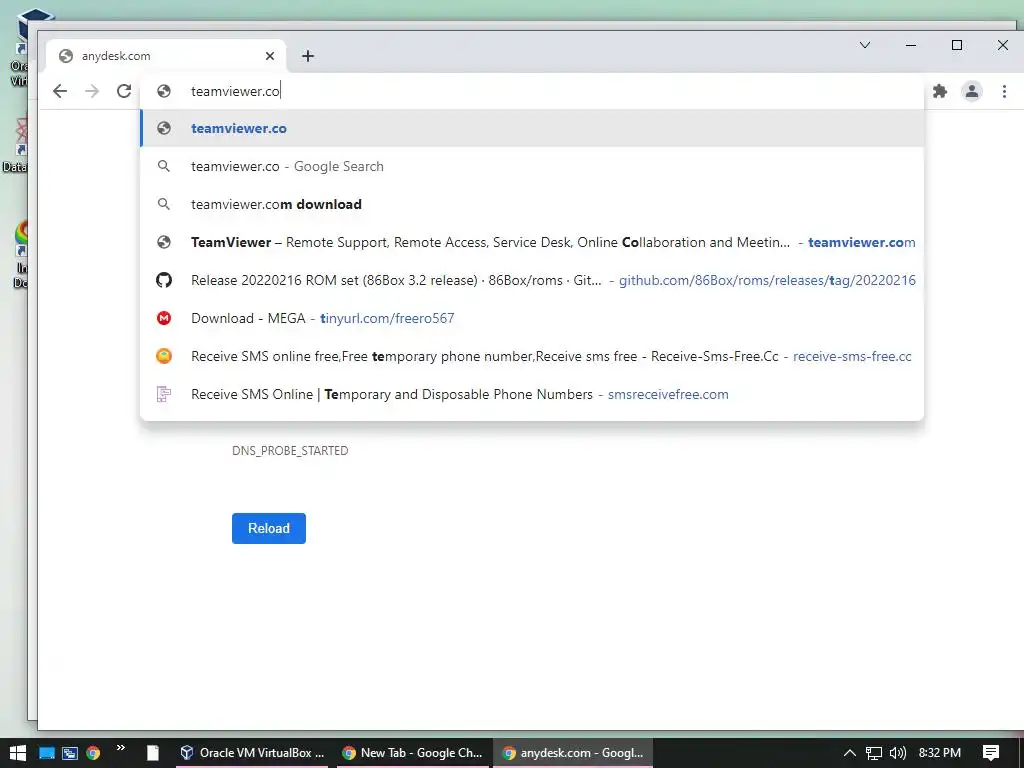Screen dimensions: 1024x768
Task: Click the pinned Chrome icon on the taskbar
Action: point(93,753)
